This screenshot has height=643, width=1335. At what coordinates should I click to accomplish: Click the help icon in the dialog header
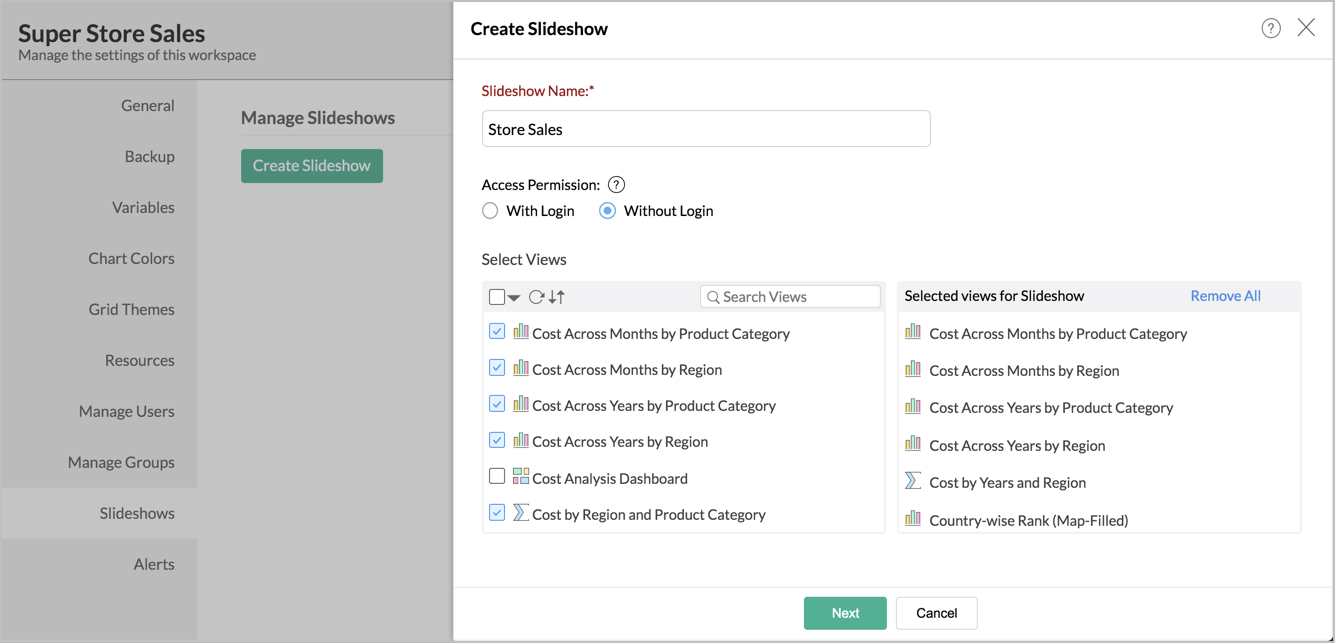(x=1271, y=28)
